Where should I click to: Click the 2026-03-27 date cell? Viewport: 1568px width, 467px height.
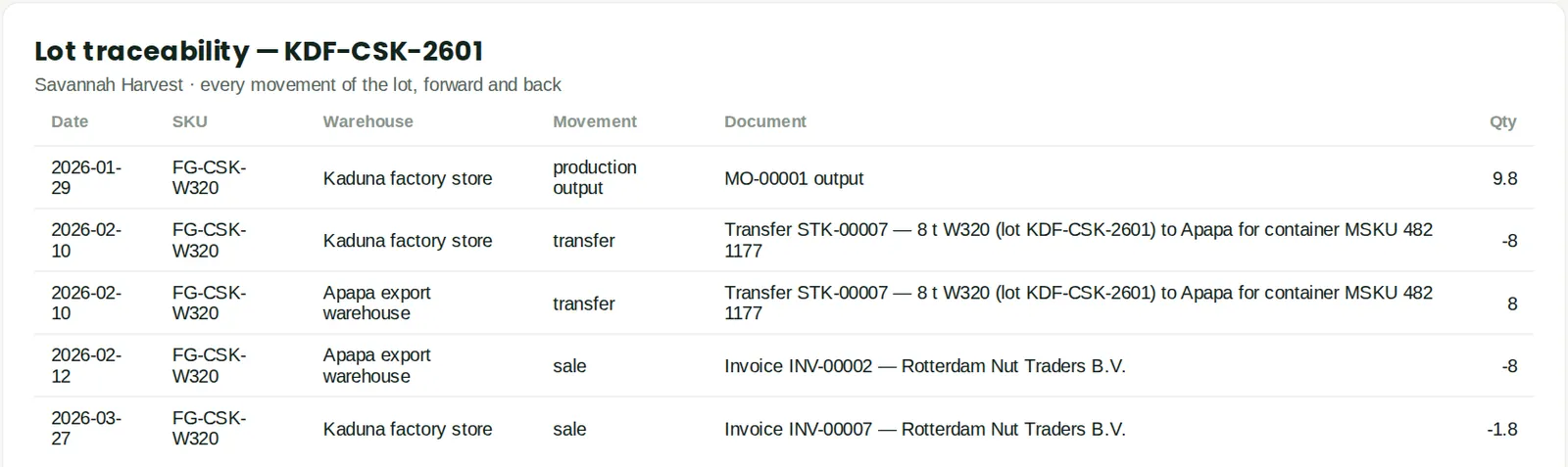(86, 428)
